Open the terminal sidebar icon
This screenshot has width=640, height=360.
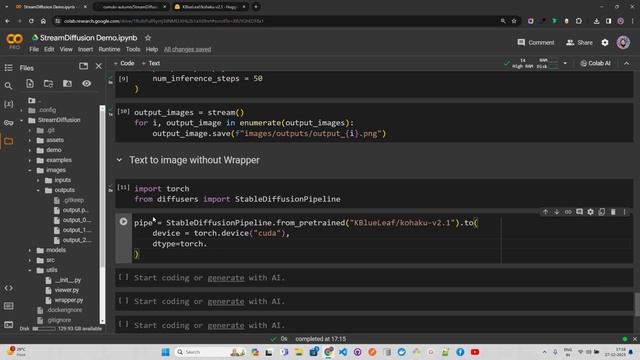click(8, 324)
